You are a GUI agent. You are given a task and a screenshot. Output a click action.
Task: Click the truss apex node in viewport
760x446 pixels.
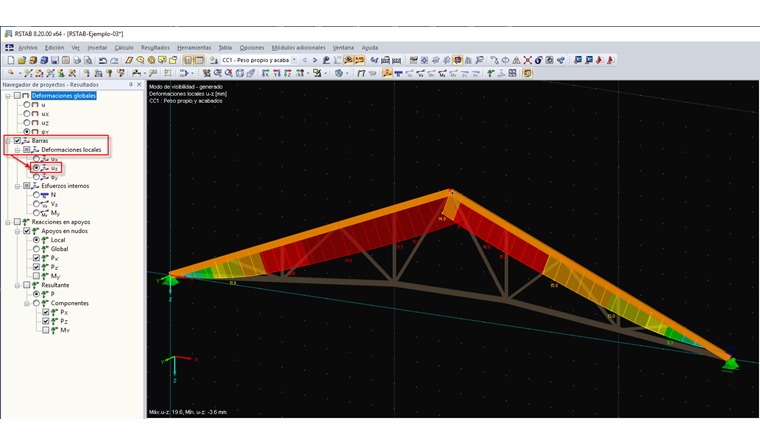[452, 192]
